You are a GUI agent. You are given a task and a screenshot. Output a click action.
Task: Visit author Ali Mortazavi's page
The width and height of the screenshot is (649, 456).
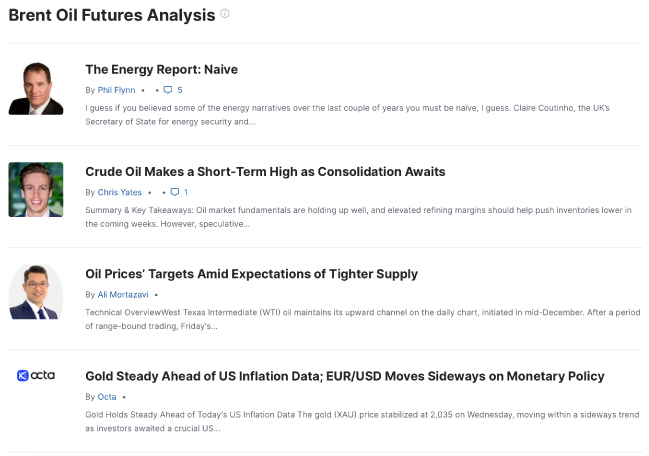[x=123, y=295]
